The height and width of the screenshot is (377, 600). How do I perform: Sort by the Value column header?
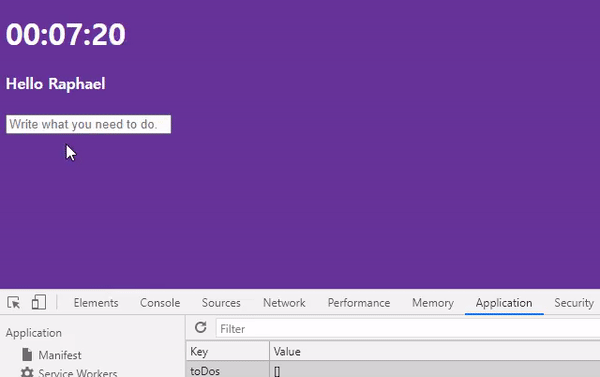(435, 351)
